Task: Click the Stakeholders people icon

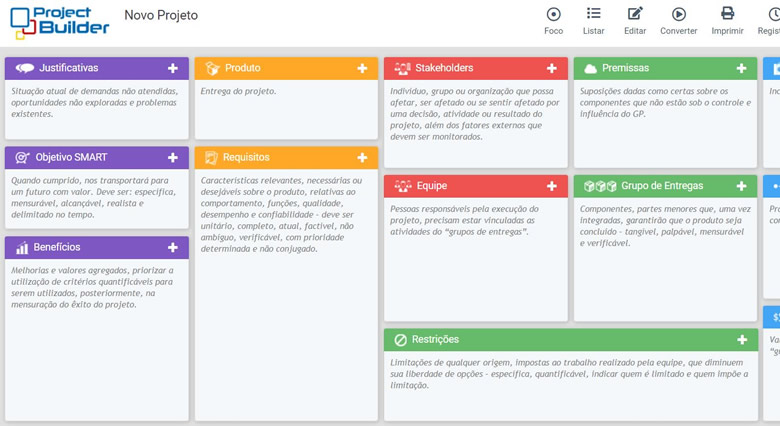Action: point(402,68)
